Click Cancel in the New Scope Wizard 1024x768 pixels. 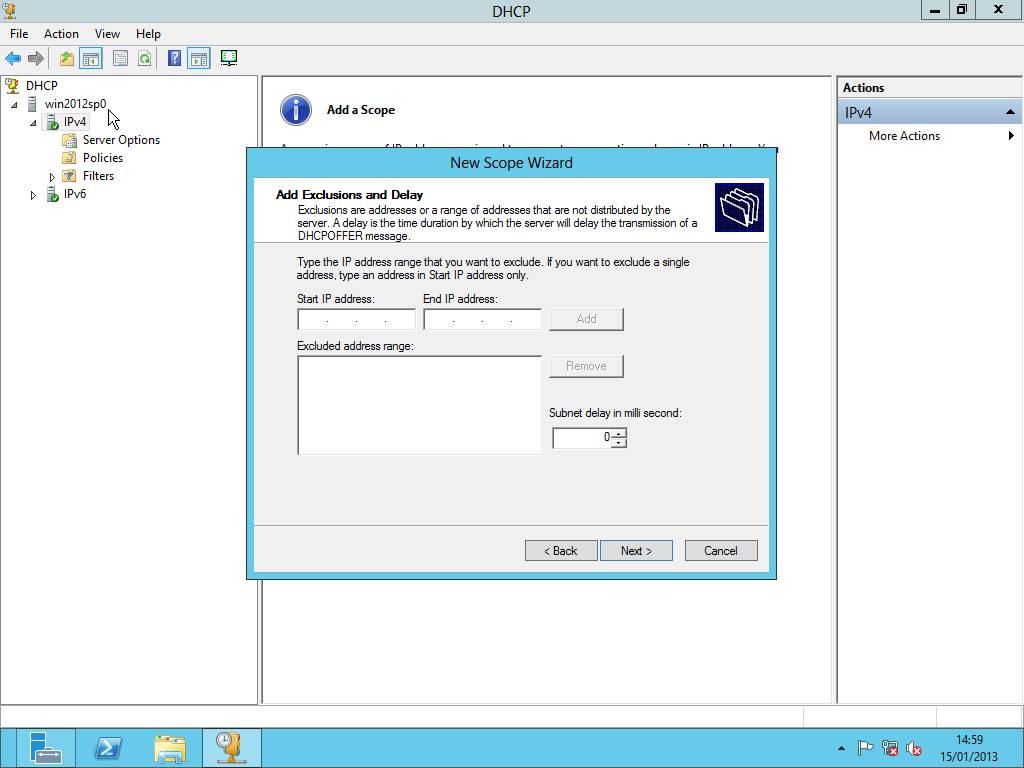click(720, 551)
